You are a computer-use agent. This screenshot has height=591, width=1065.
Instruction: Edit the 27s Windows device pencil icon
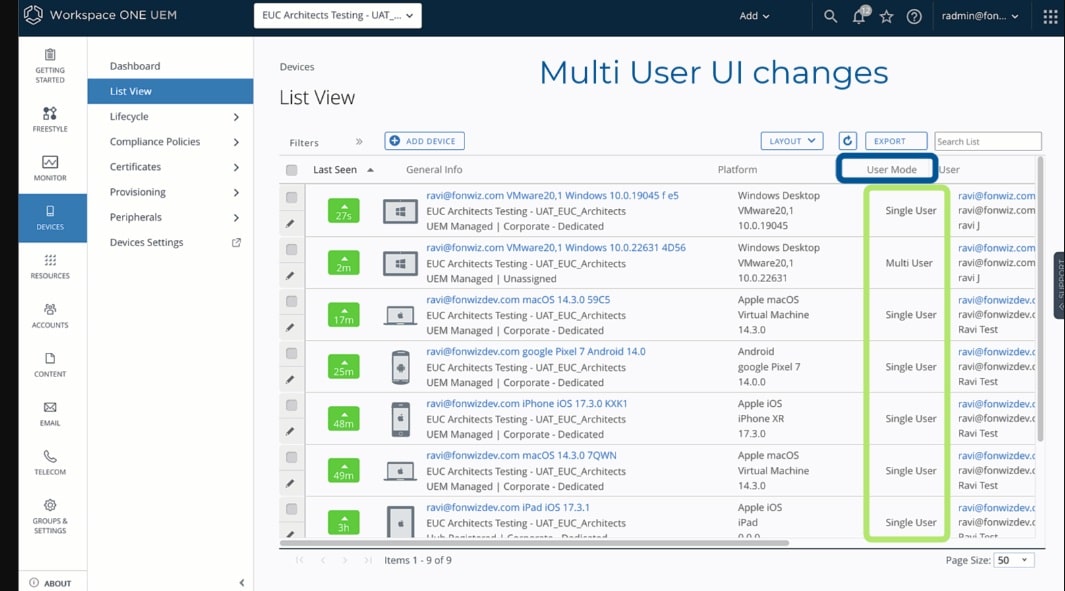(291, 223)
